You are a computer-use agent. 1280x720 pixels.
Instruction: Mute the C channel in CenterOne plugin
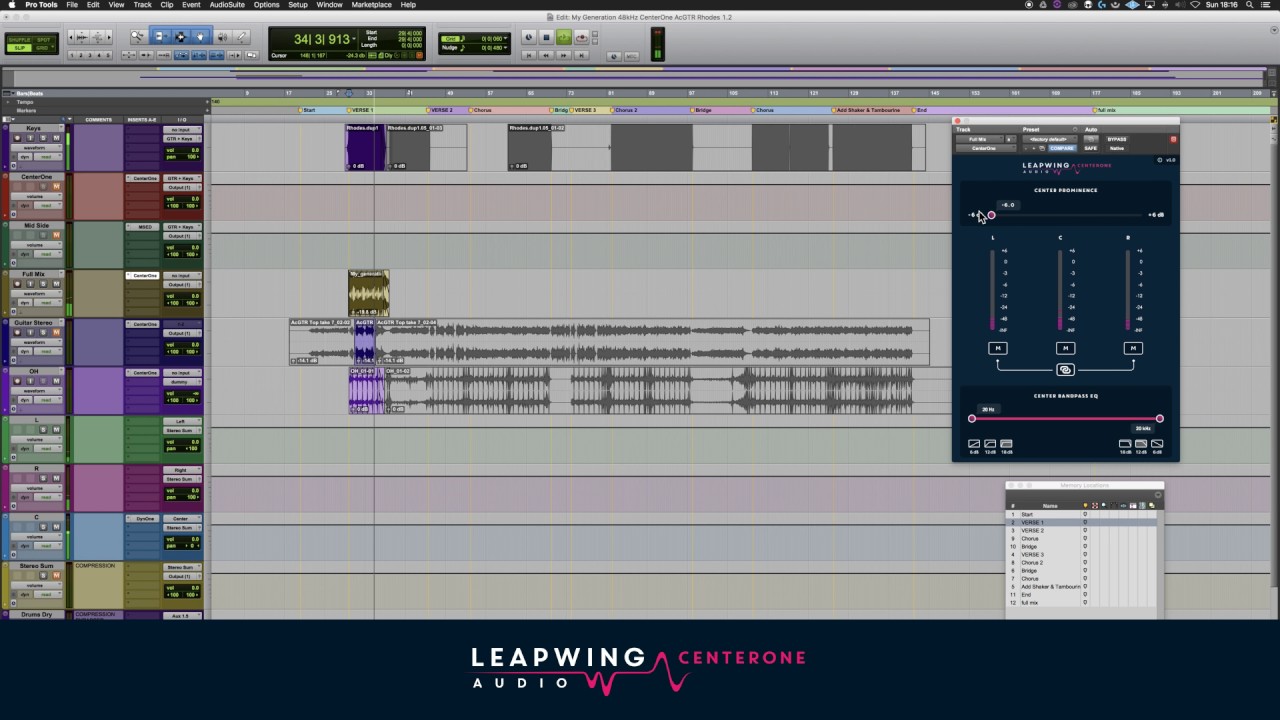coord(1065,348)
